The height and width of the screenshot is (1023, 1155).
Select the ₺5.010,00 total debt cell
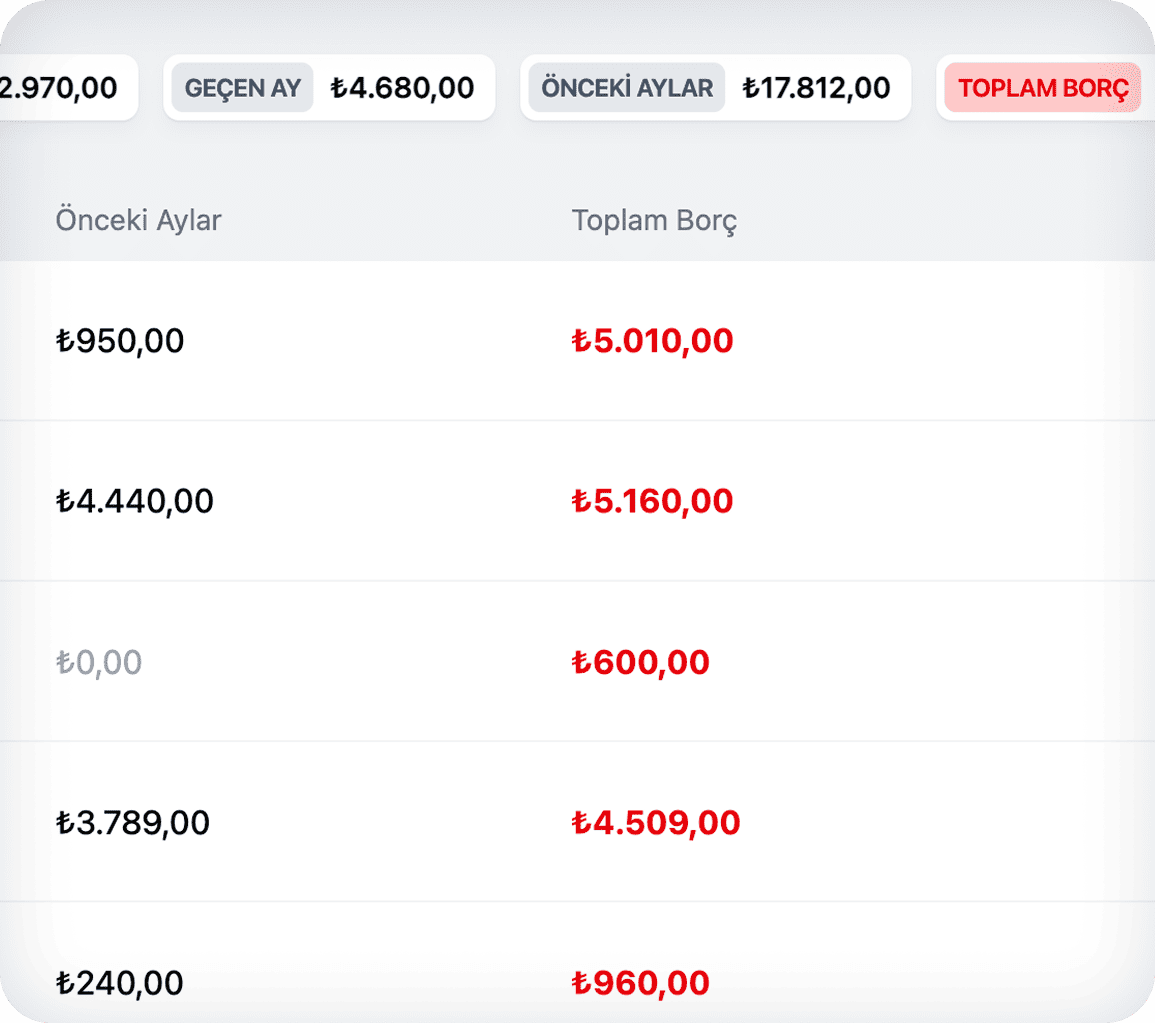point(653,341)
